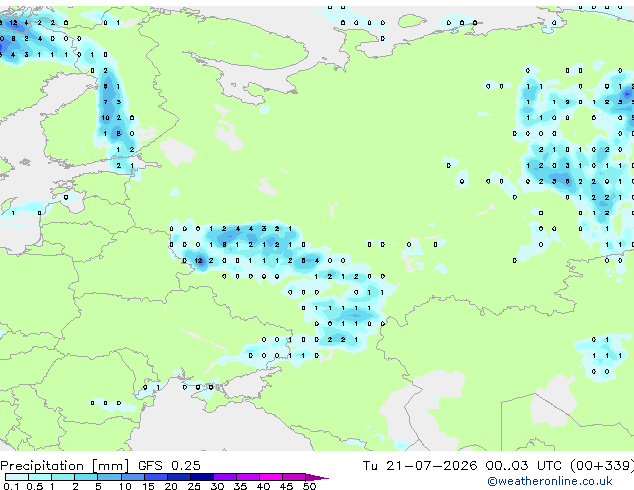Viewport: 634px width, 490px height.
Task: Click the legend label '50'
Action: tap(309, 486)
